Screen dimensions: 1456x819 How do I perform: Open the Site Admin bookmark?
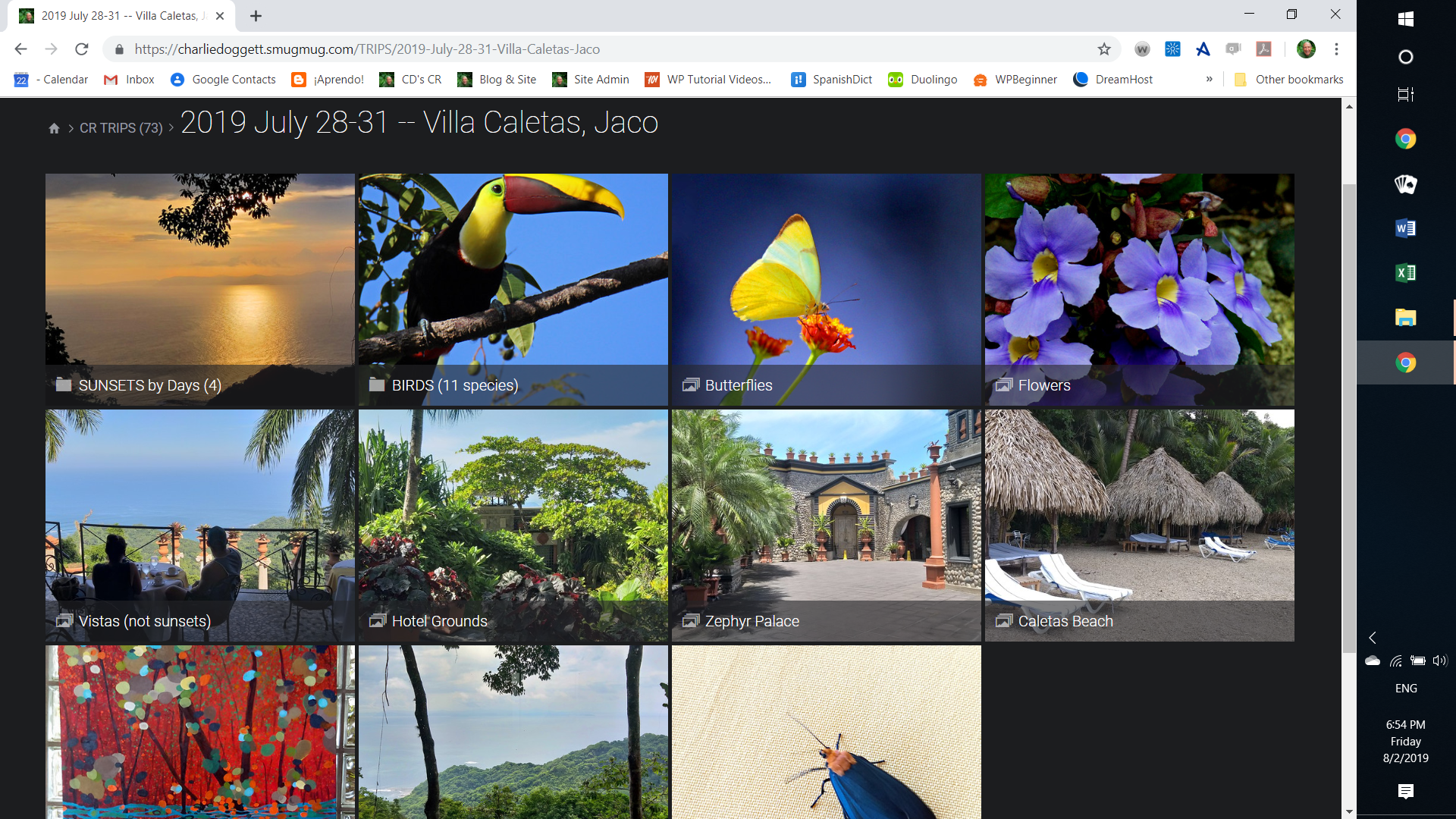pyautogui.click(x=591, y=80)
